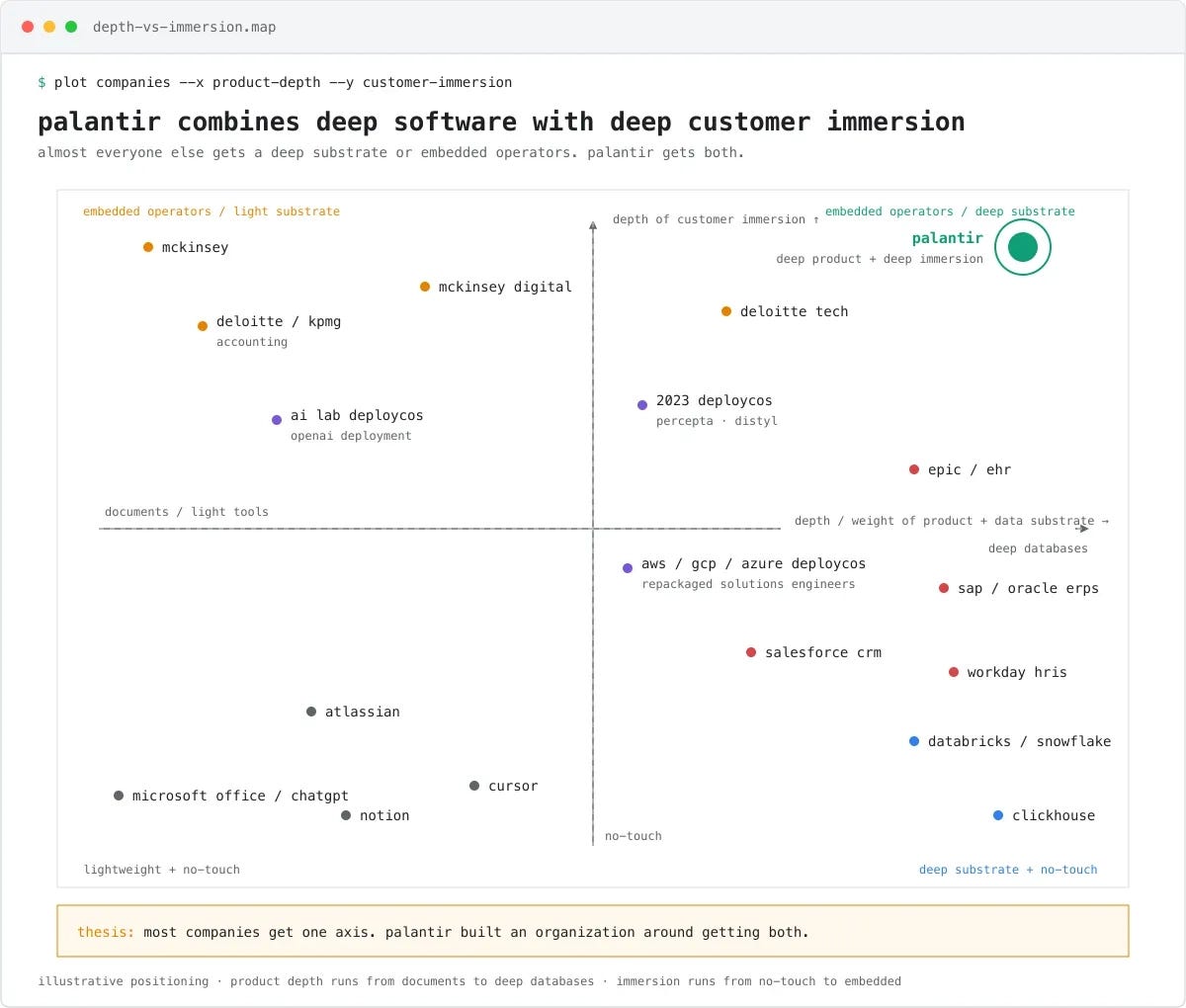Click the green maximize window dot
Viewport: 1186px width, 1008px height.
tap(71, 27)
